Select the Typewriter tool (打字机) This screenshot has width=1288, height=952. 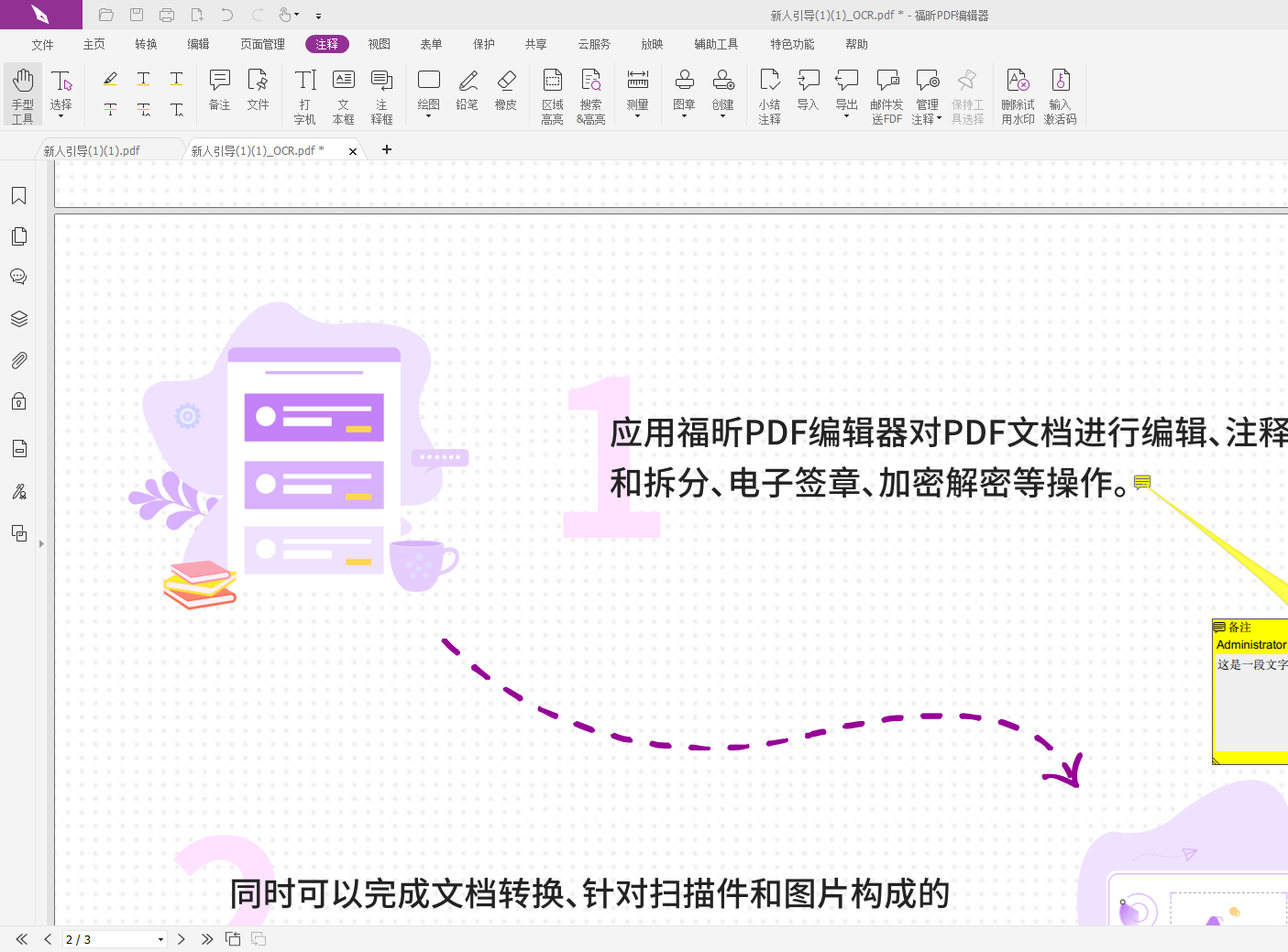pyautogui.click(x=305, y=95)
